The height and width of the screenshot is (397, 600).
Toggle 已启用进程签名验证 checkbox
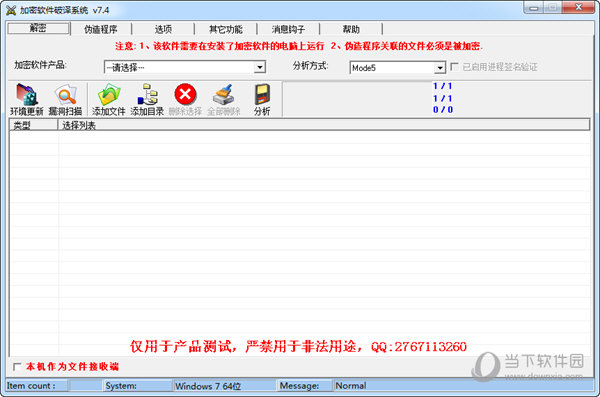455,67
